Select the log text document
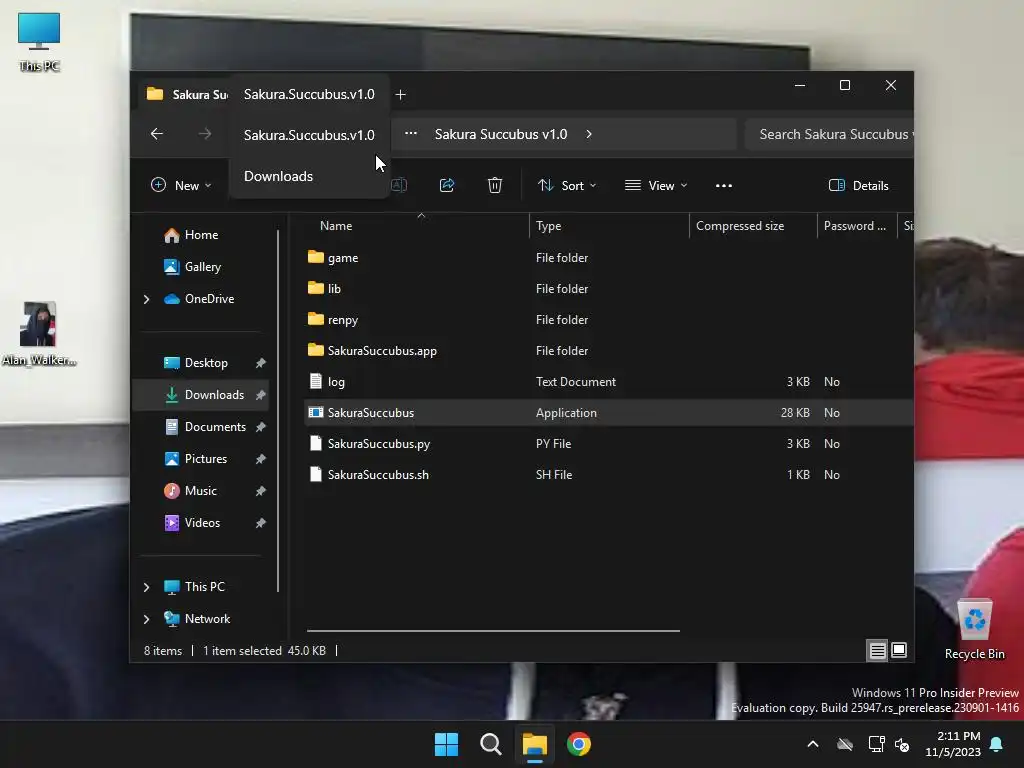This screenshot has height=768, width=1024. [608, 382]
